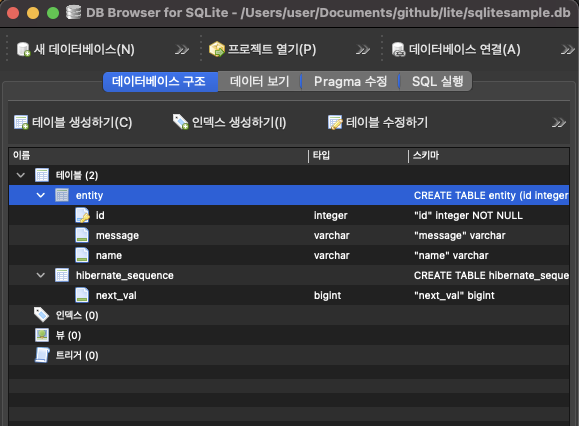Click the 'bigint' type cell

[327, 295]
